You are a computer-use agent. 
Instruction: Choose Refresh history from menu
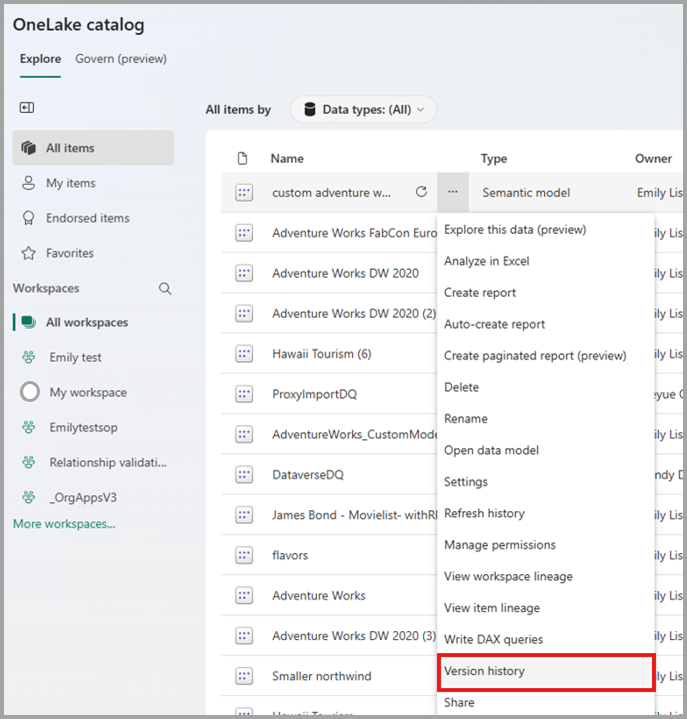[546, 513]
